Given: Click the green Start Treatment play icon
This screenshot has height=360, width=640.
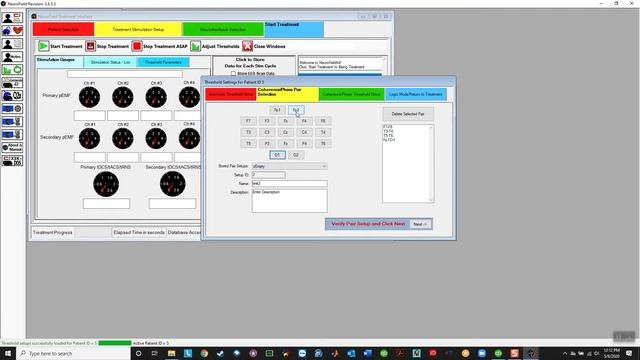Looking at the screenshot, I should coord(43,46).
